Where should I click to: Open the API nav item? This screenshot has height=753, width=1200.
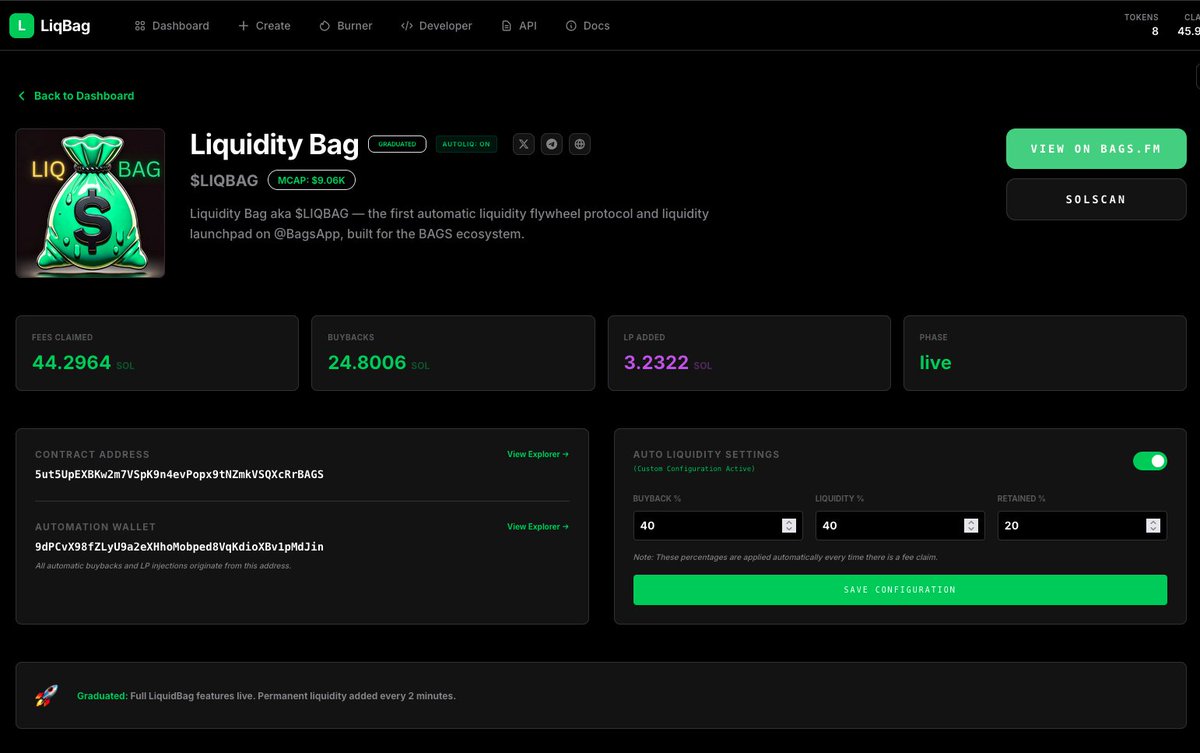pyautogui.click(x=518, y=26)
